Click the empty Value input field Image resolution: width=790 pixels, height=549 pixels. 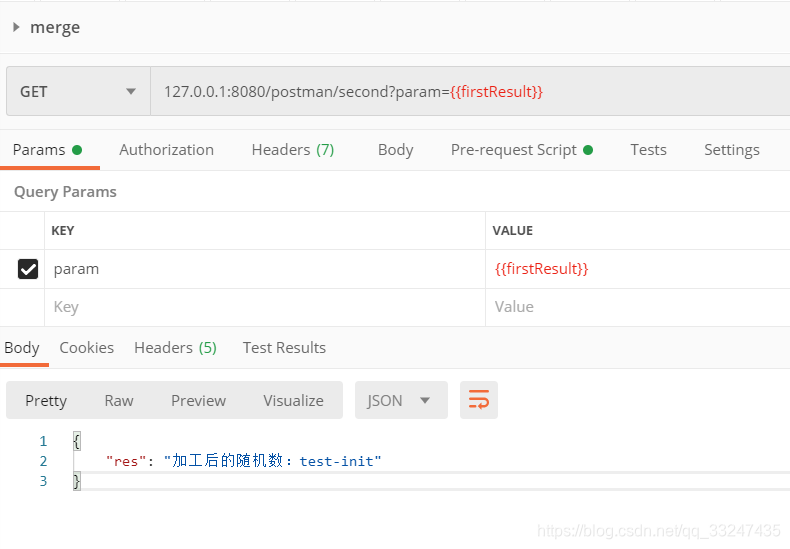pyautogui.click(x=637, y=307)
